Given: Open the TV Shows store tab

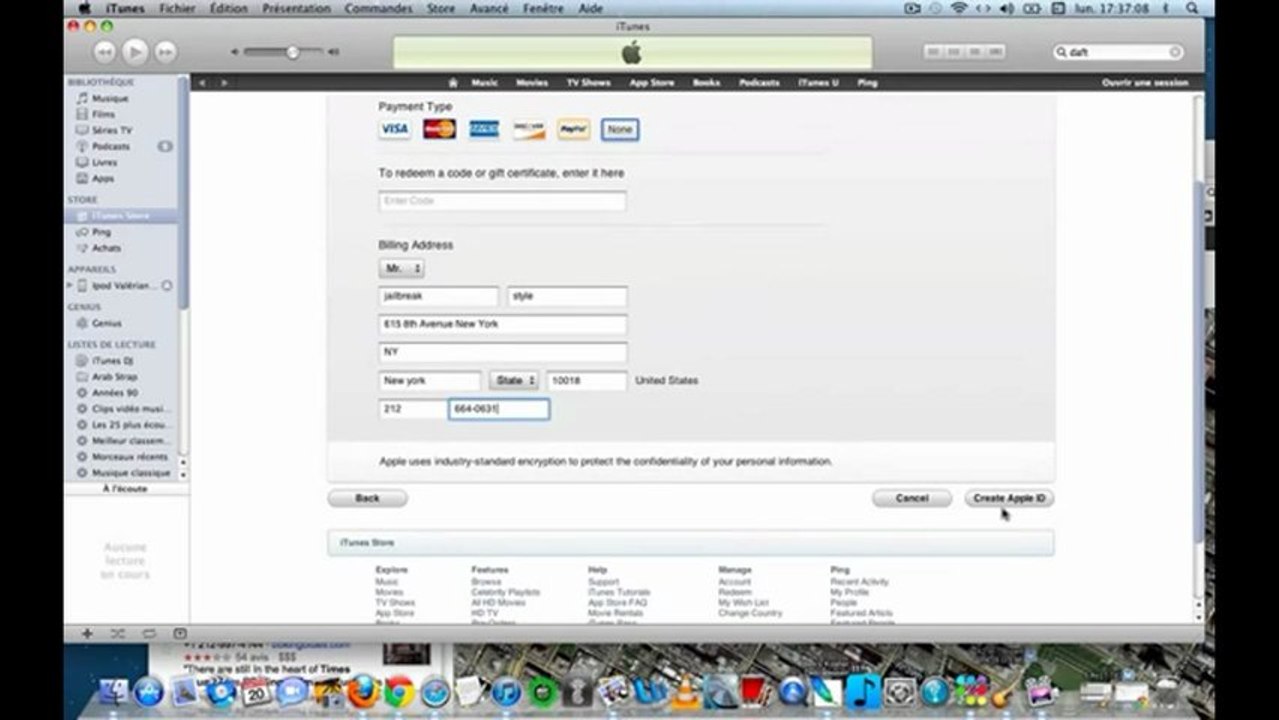Looking at the screenshot, I should point(588,83).
